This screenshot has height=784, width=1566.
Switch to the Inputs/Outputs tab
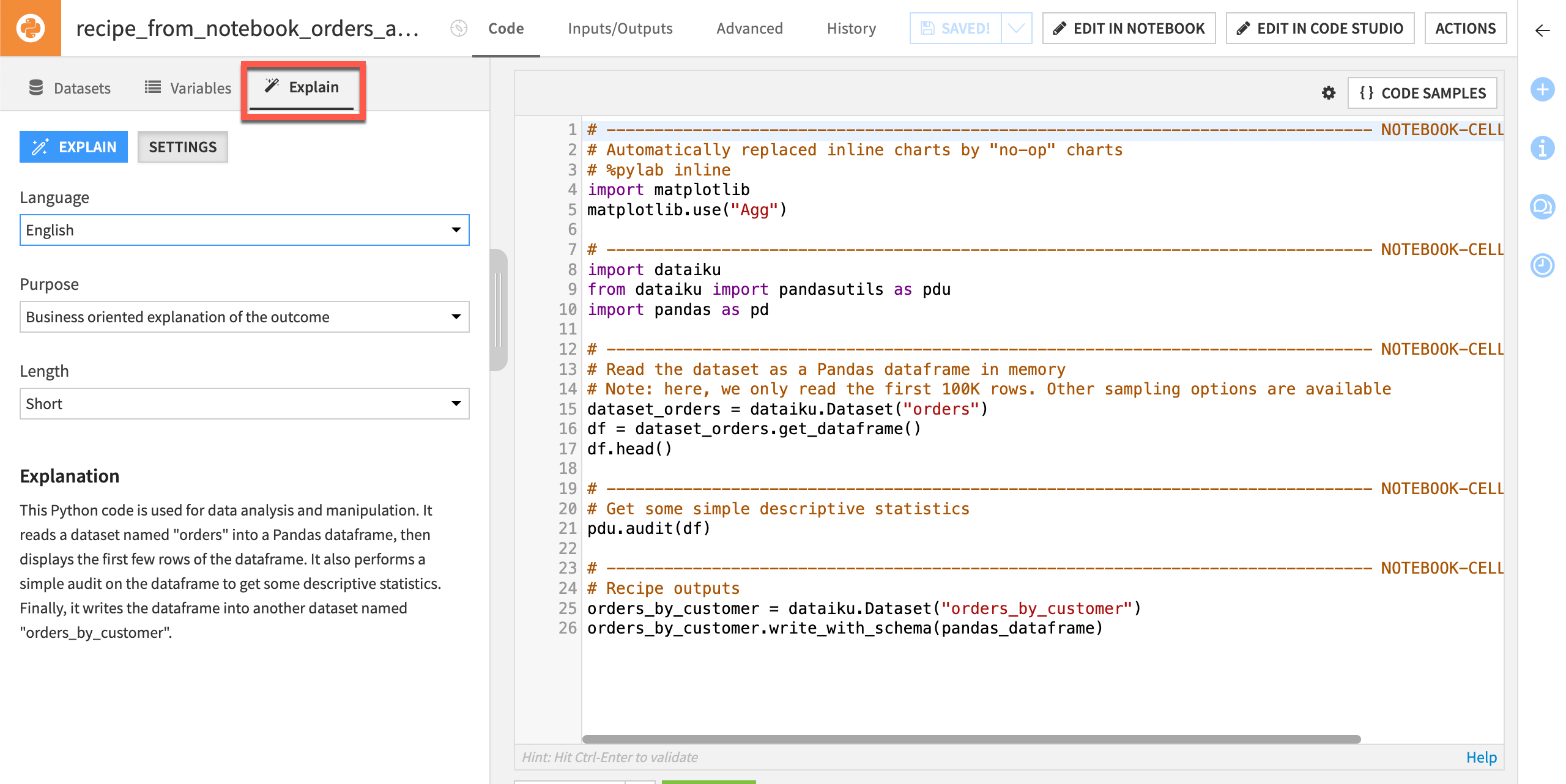coord(620,28)
